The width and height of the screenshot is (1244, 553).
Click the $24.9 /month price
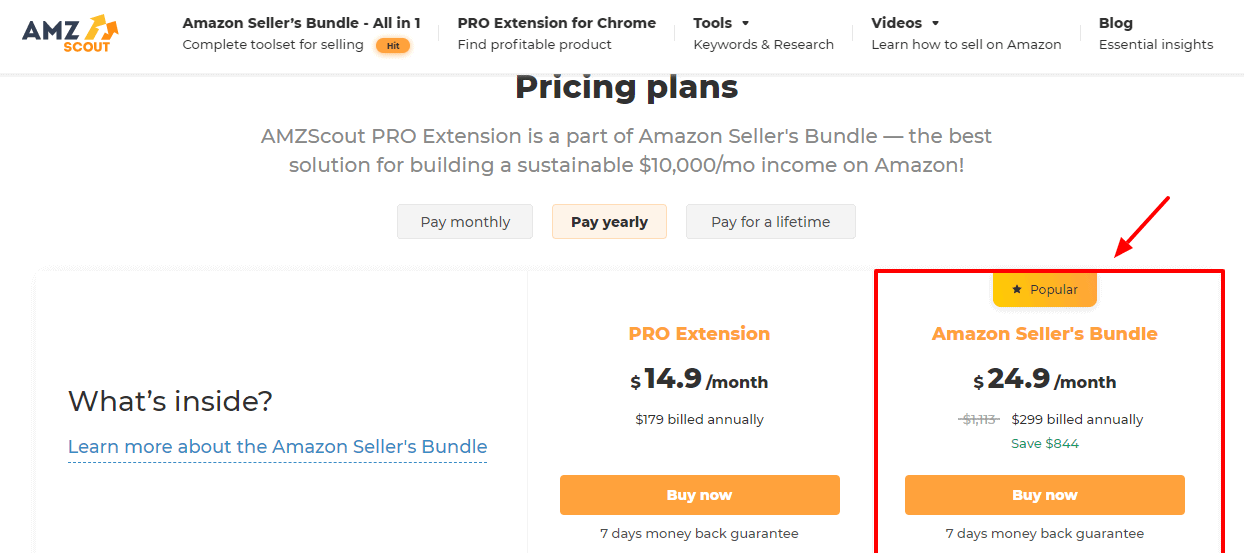pyautogui.click(x=1044, y=380)
